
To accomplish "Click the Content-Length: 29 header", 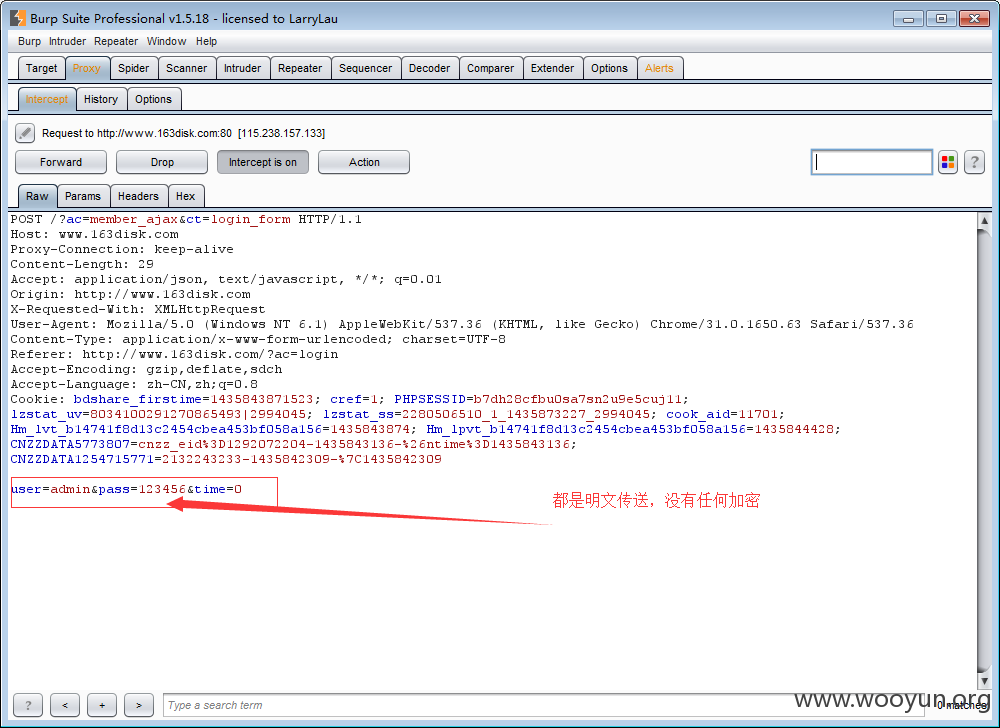I will coord(82,264).
